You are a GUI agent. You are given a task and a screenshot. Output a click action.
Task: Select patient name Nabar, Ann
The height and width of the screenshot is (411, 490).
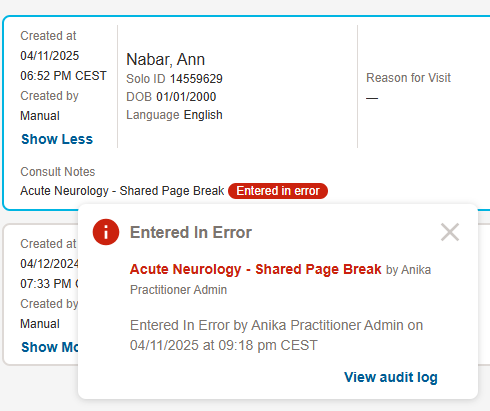[x=165, y=59]
